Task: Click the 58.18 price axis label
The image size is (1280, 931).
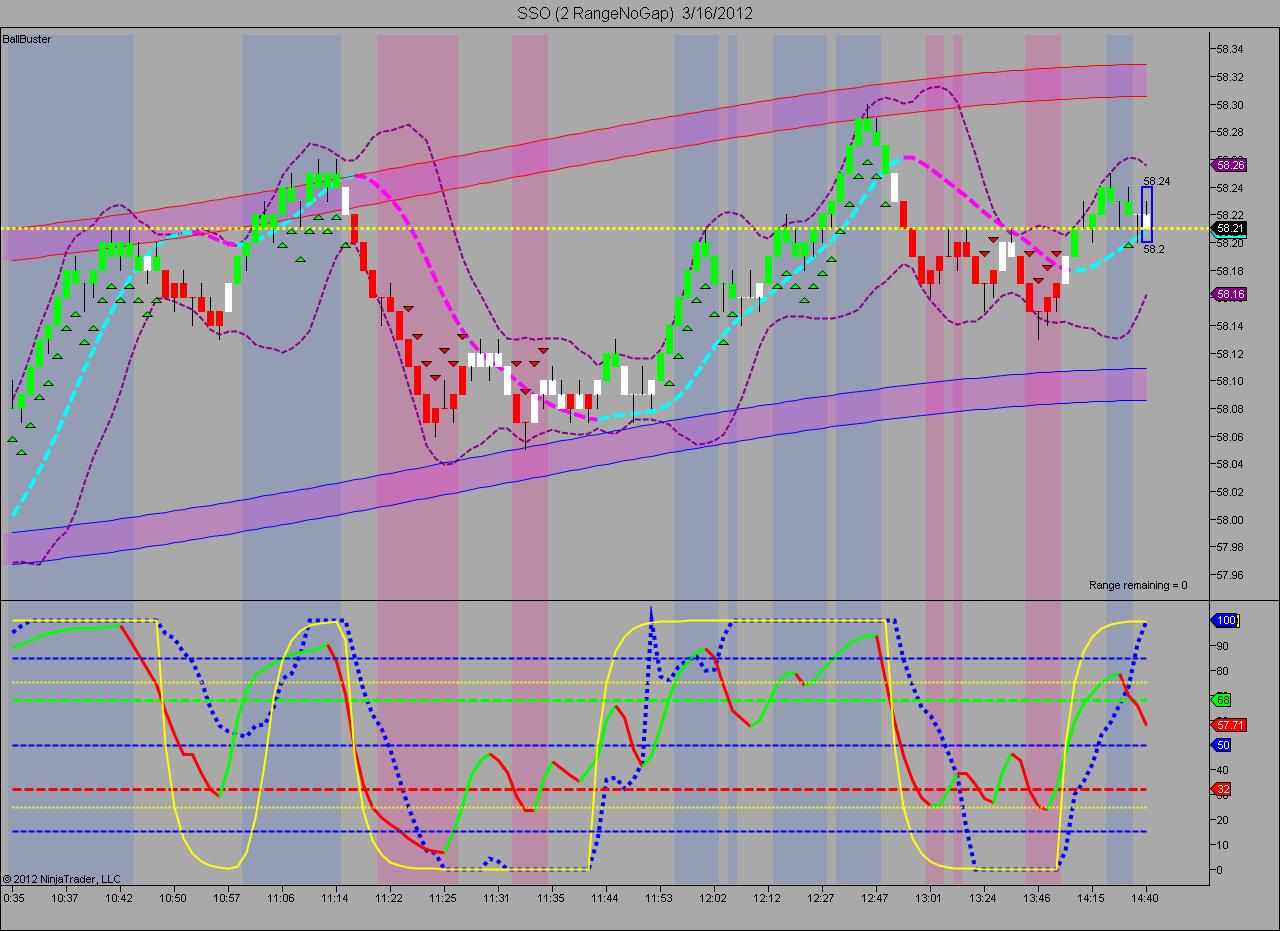Action: click(x=1230, y=271)
